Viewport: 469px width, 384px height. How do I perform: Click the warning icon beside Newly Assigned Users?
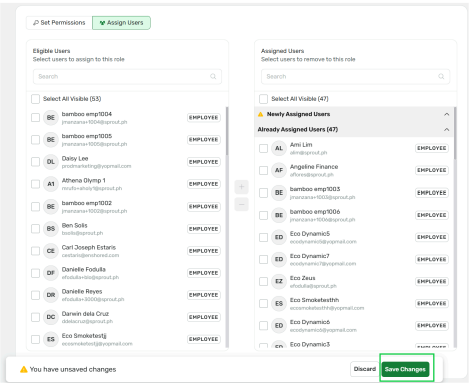click(x=261, y=114)
